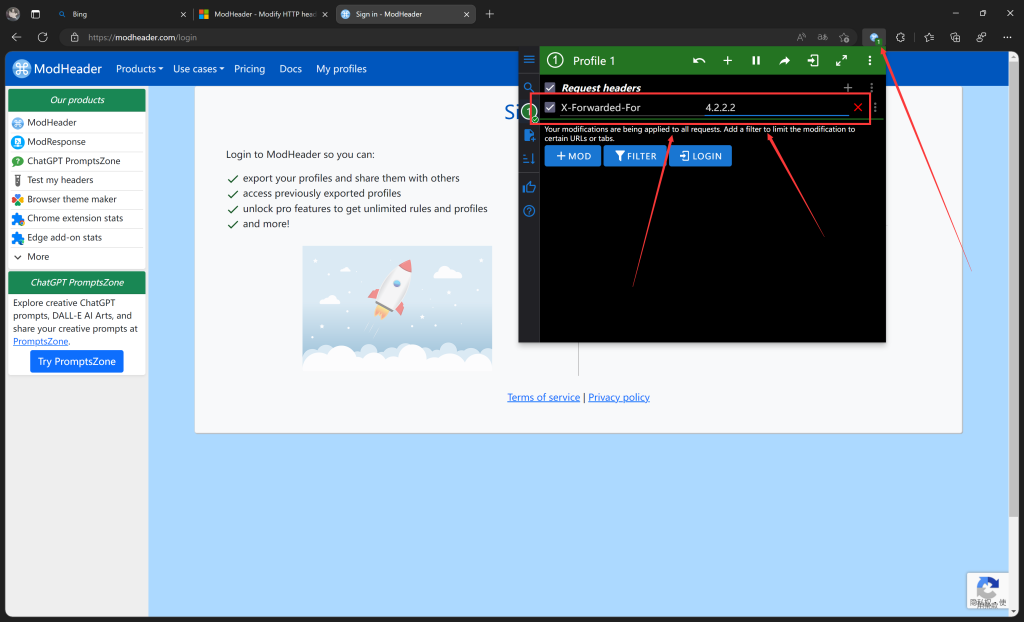
Task: Uncheck the X-Forwarded-For header checkbox
Action: 550,107
